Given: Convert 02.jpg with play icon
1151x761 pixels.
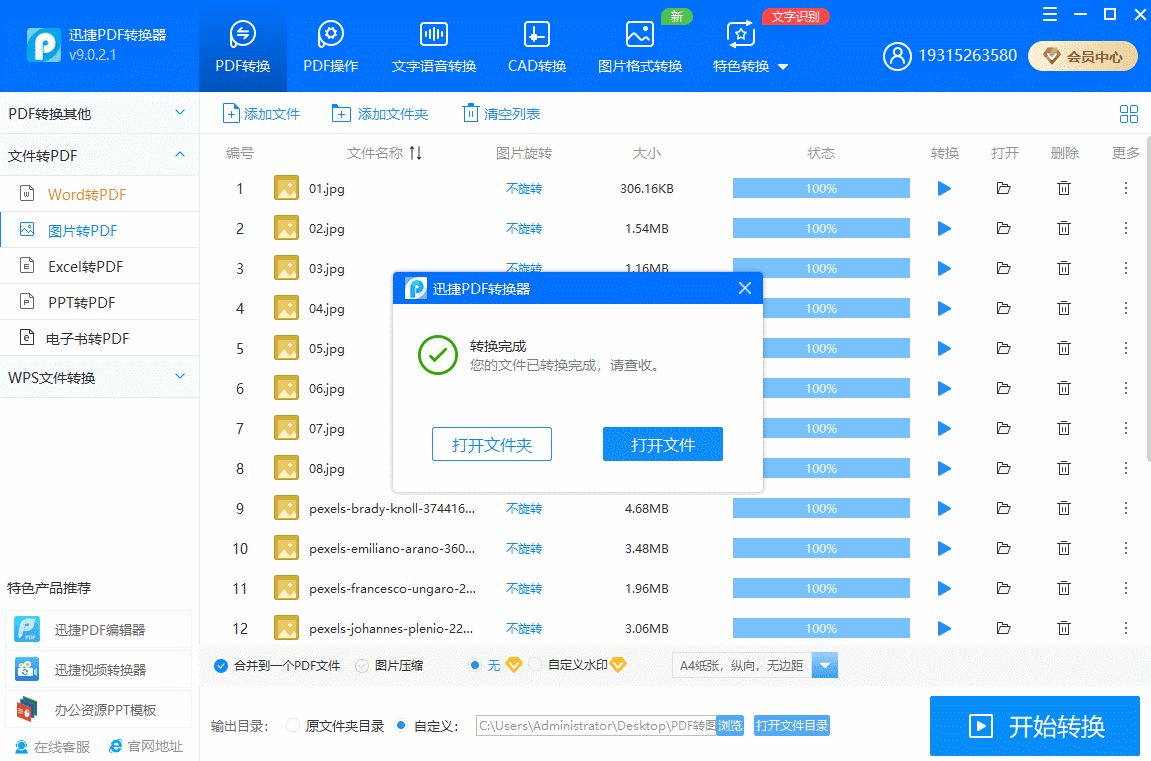Looking at the screenshot, I should 944,228.
